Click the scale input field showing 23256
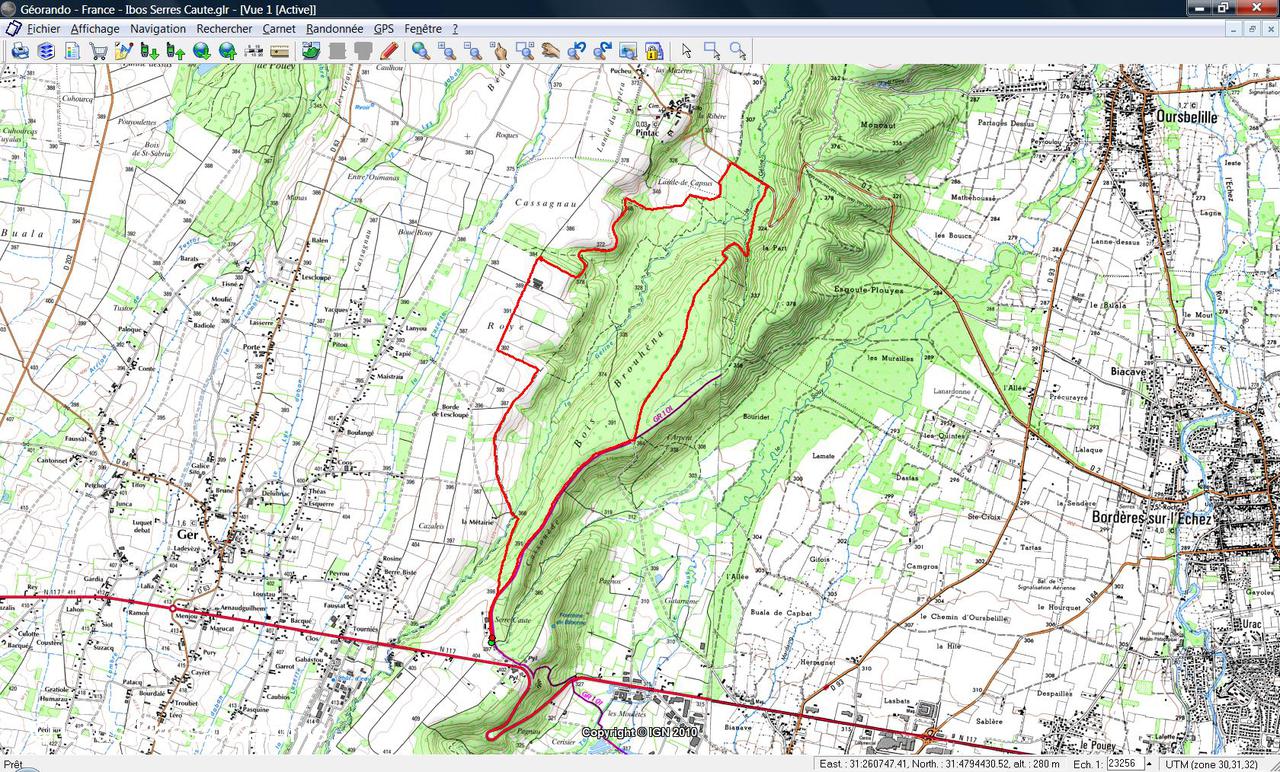This screenshot has height=772, width=1280. coord(1125,764)
